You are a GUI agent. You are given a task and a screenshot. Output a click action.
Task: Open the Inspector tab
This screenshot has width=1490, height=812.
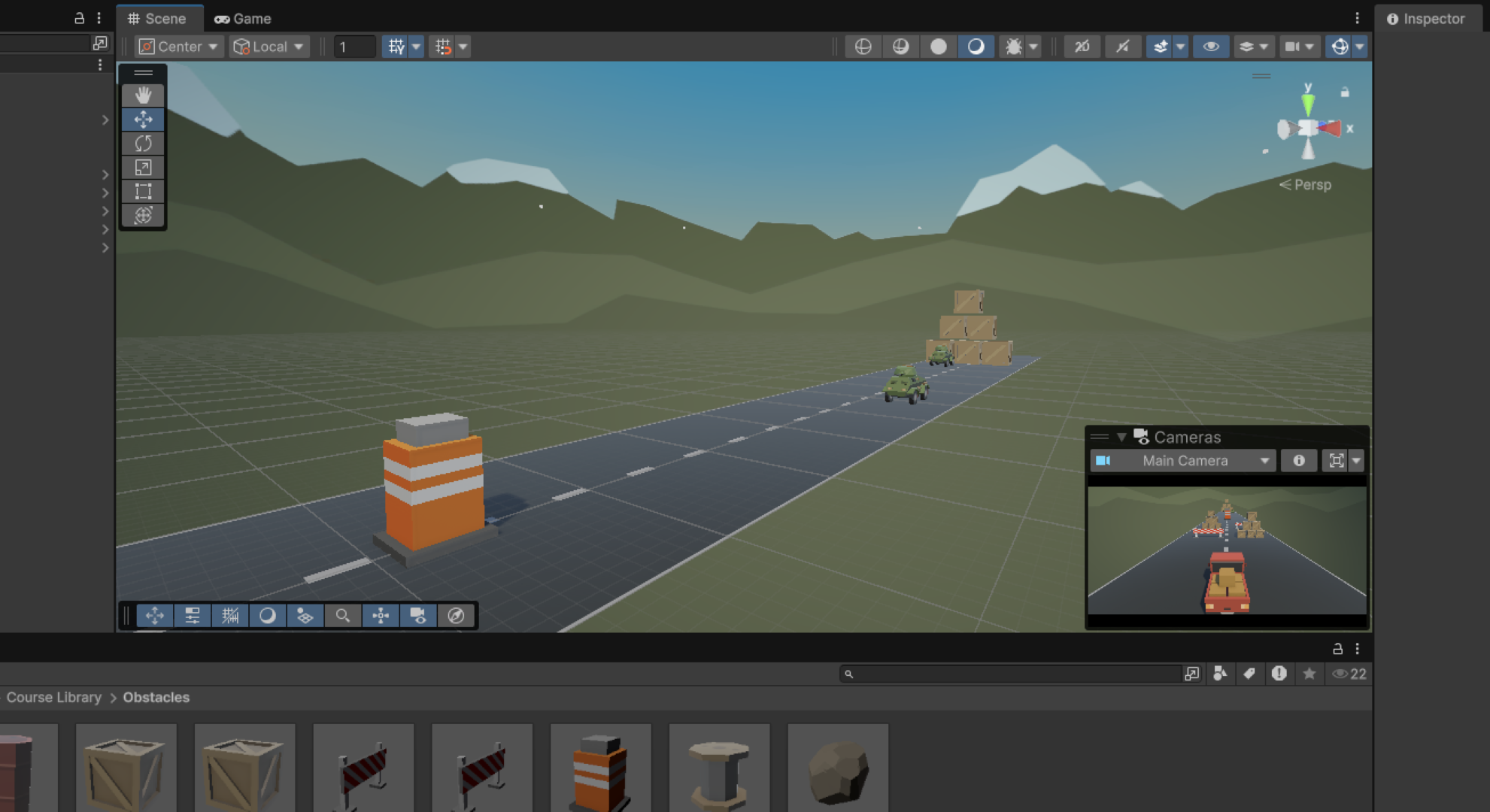[1426, 19]
